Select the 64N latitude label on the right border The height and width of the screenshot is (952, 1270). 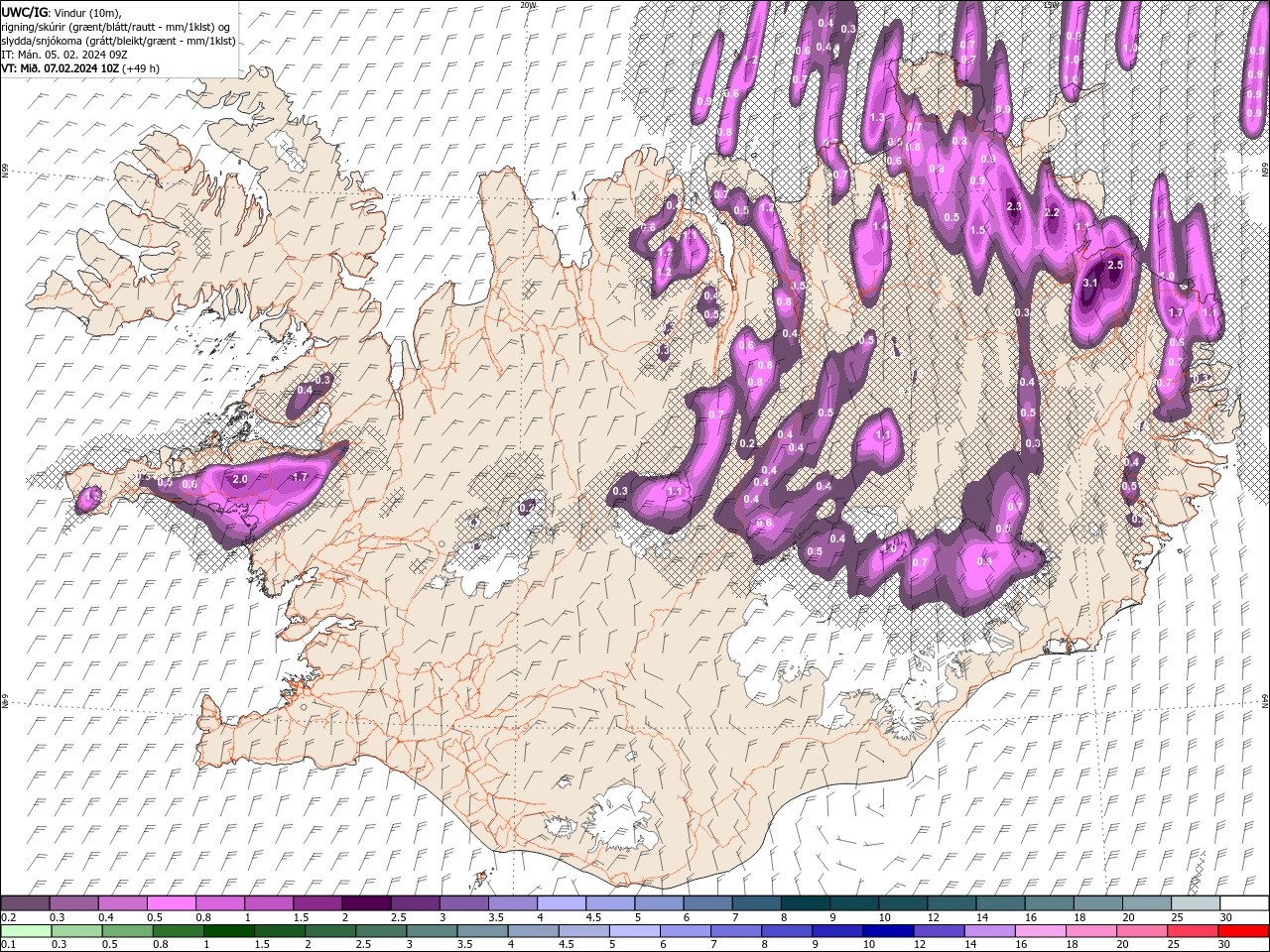(1265, 701)
